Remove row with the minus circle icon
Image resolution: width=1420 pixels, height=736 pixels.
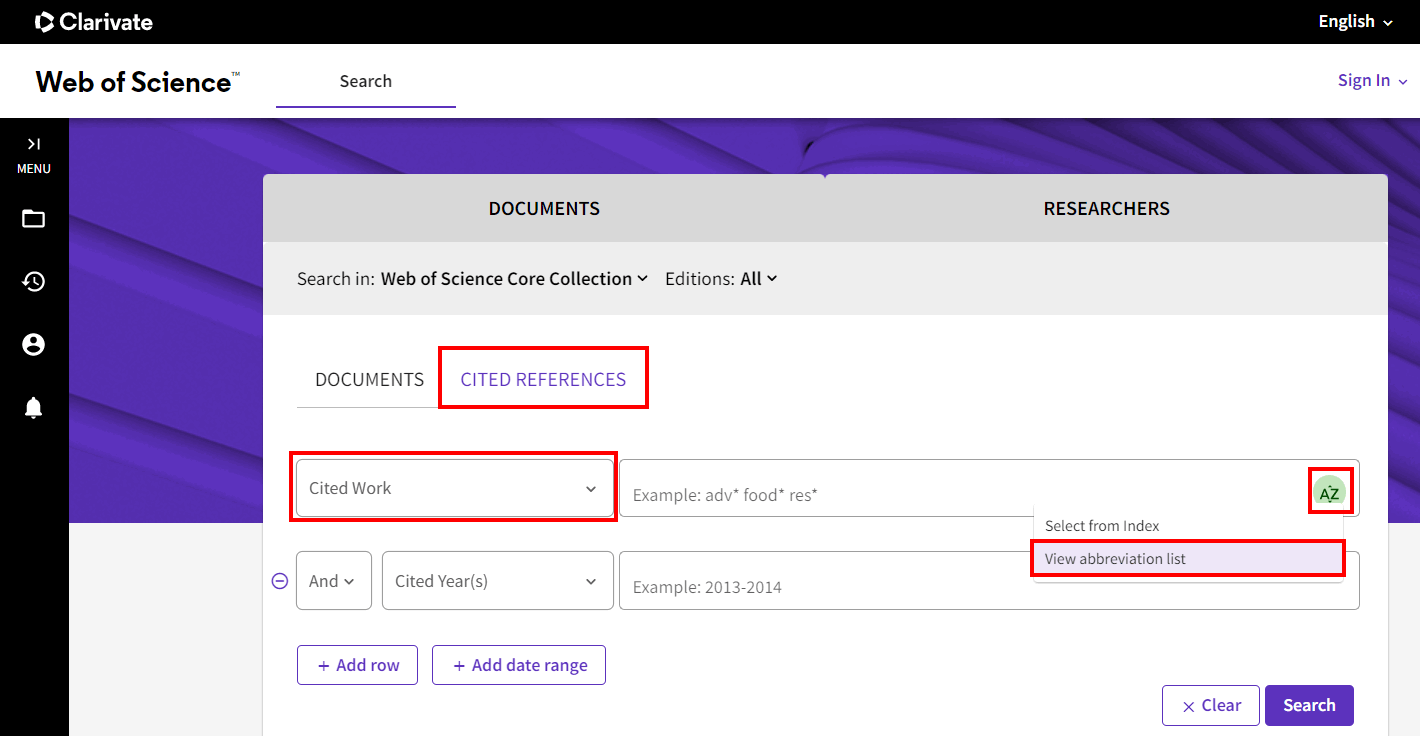280,581
